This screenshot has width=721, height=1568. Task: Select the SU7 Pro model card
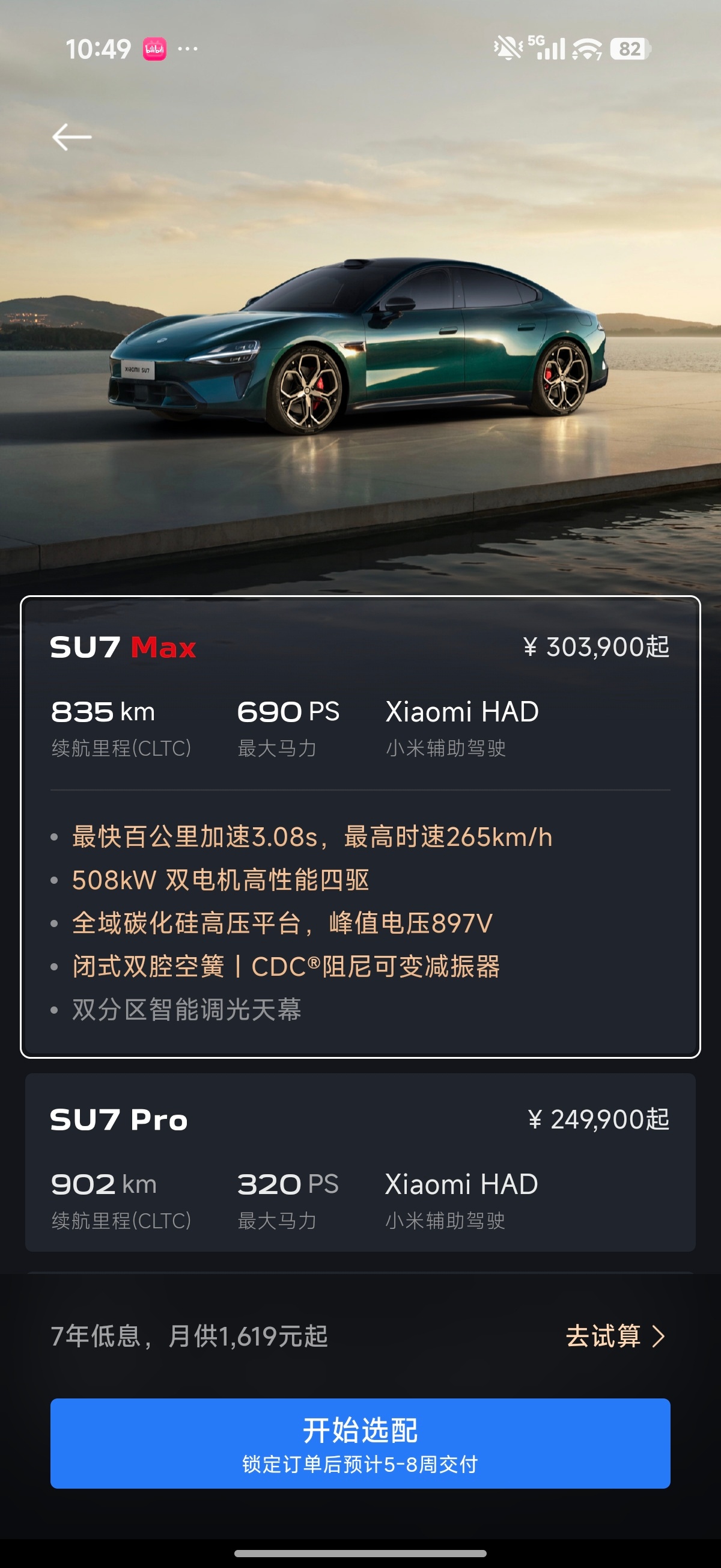[x=360, y=1163]
